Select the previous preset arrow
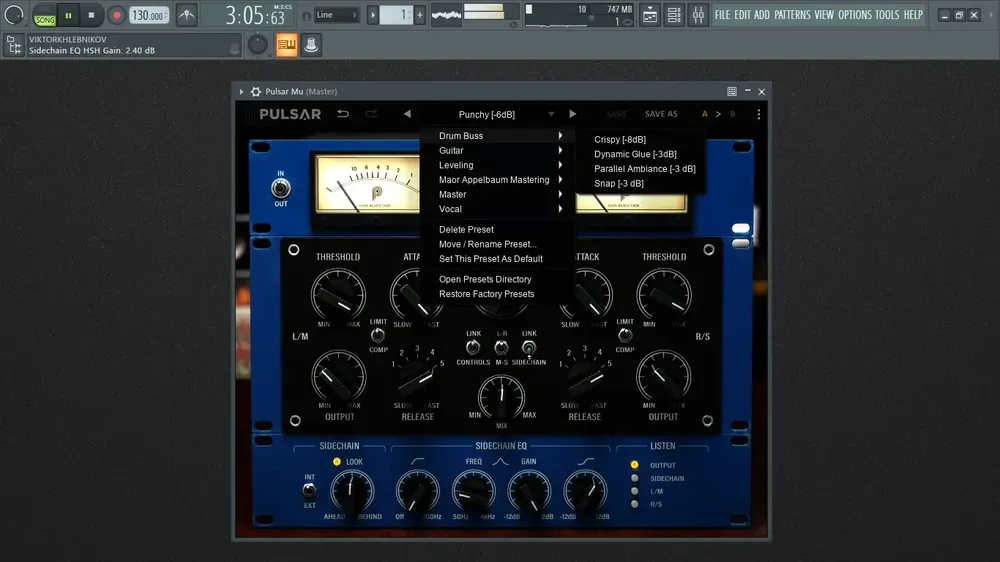 (407, 114)
